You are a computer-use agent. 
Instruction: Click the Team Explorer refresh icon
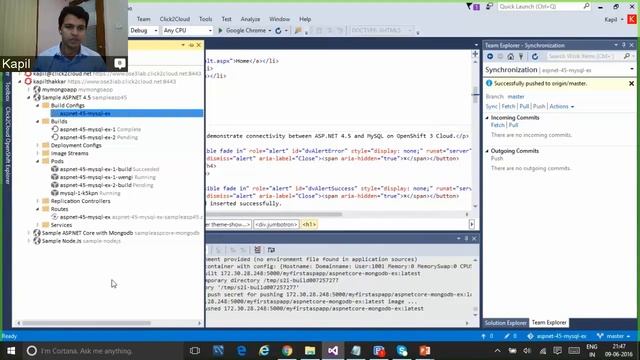pos(535,56)
